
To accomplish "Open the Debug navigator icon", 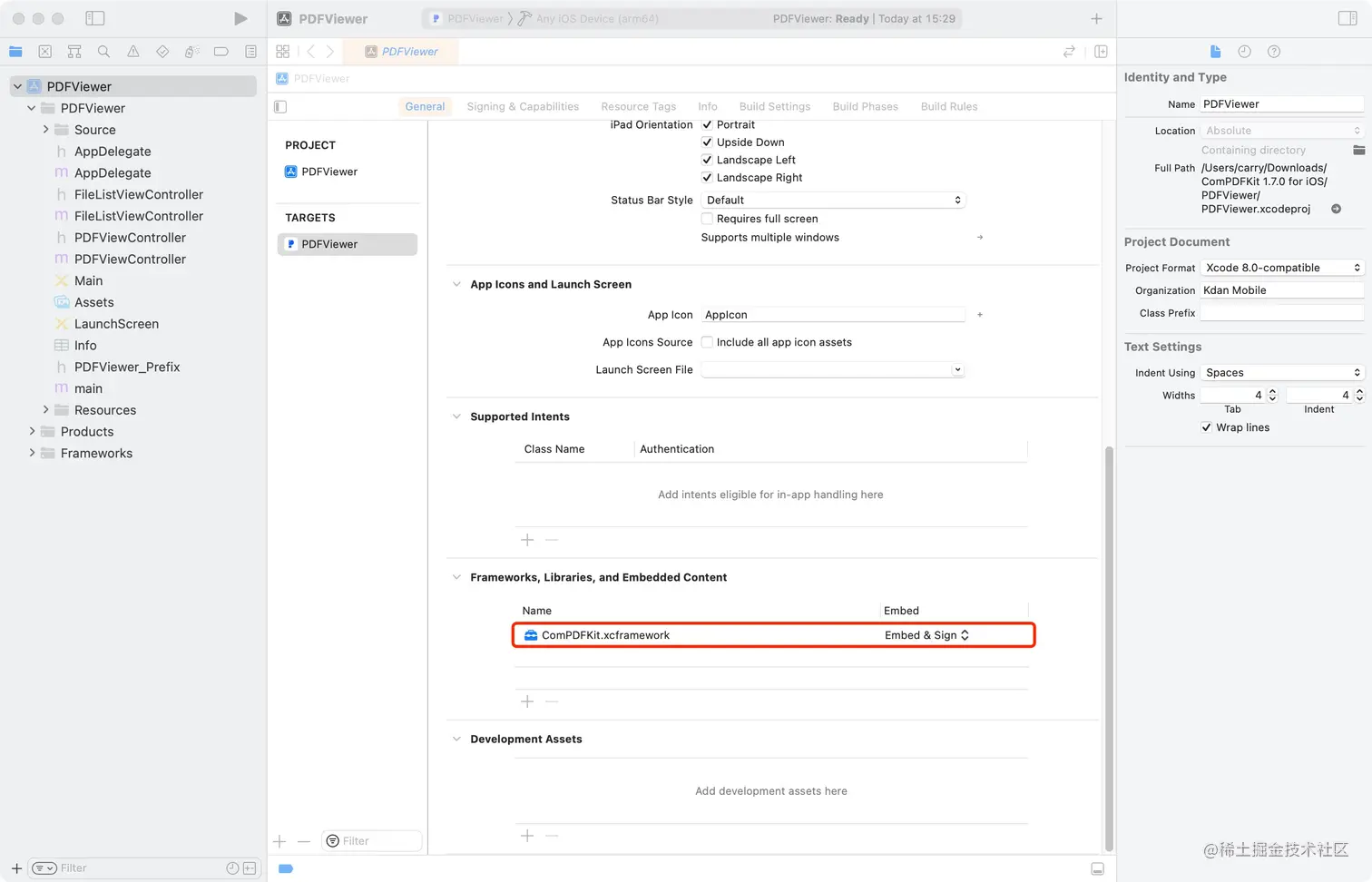I will click(x=191, y=52).
